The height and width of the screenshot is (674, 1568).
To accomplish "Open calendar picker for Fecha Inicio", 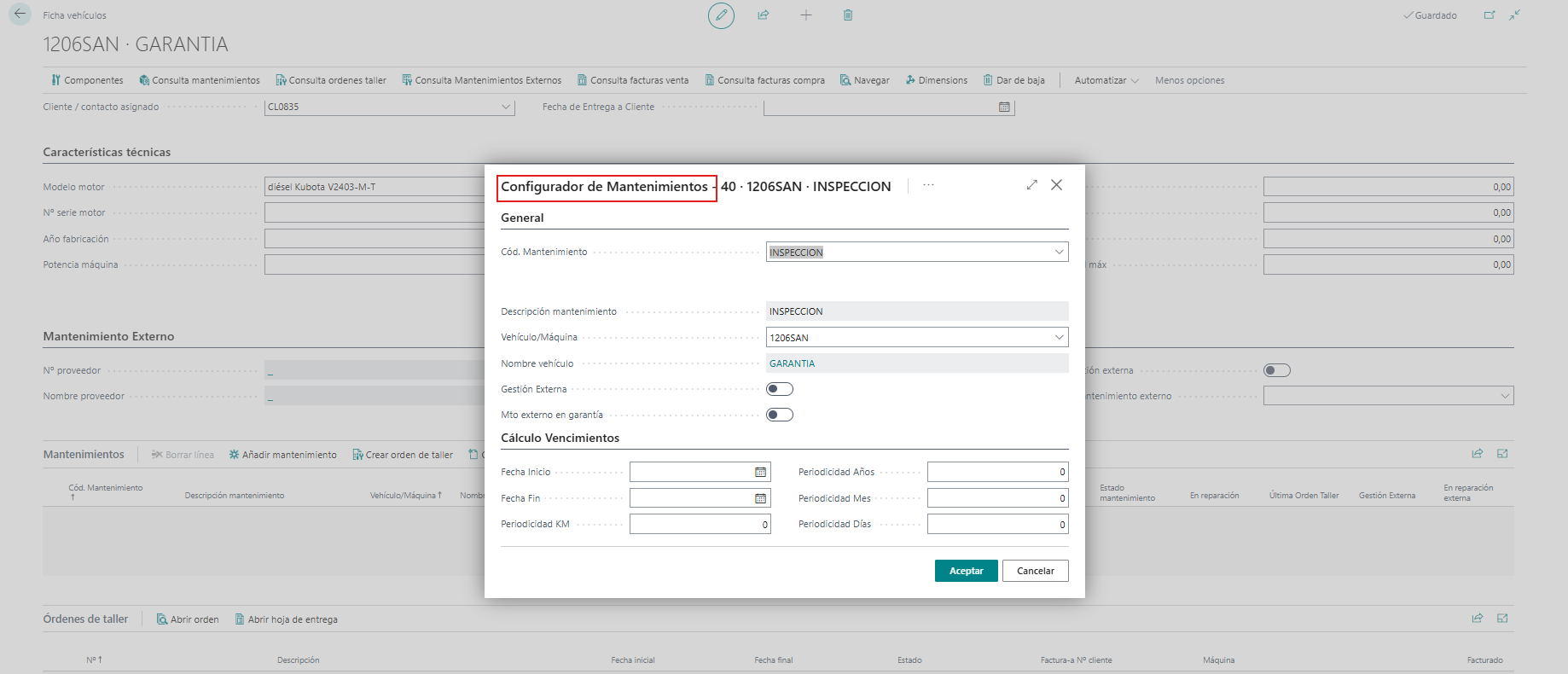I will 760,472.
